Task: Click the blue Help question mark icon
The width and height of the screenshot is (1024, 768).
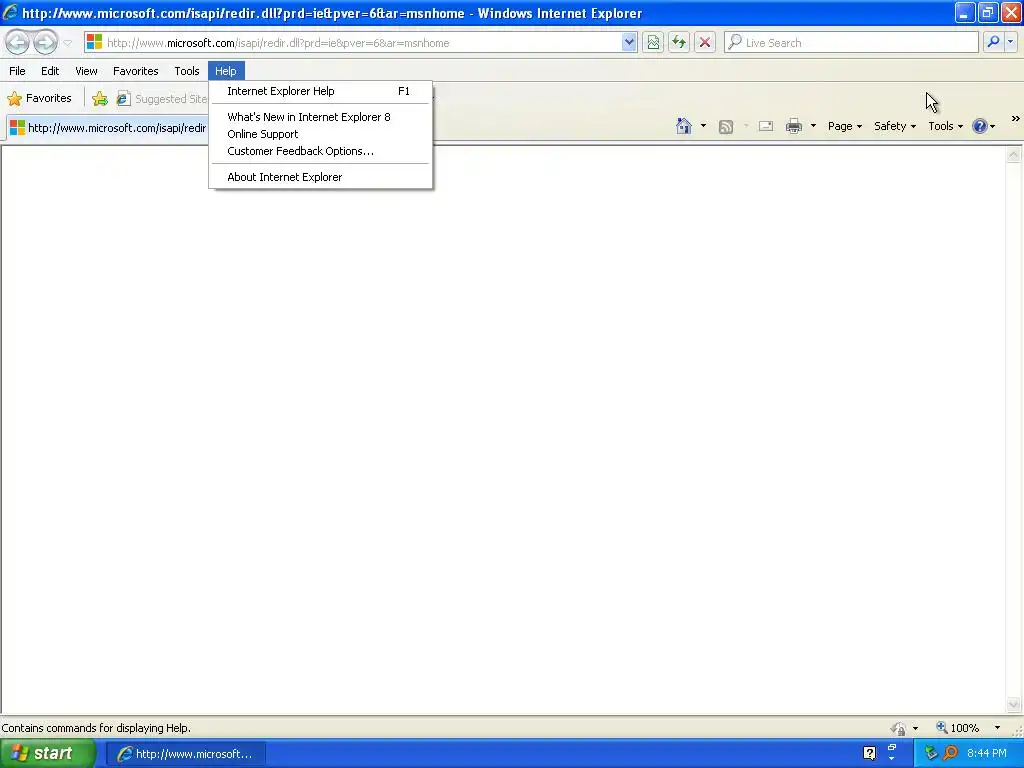Action: [x=980, y=126]
